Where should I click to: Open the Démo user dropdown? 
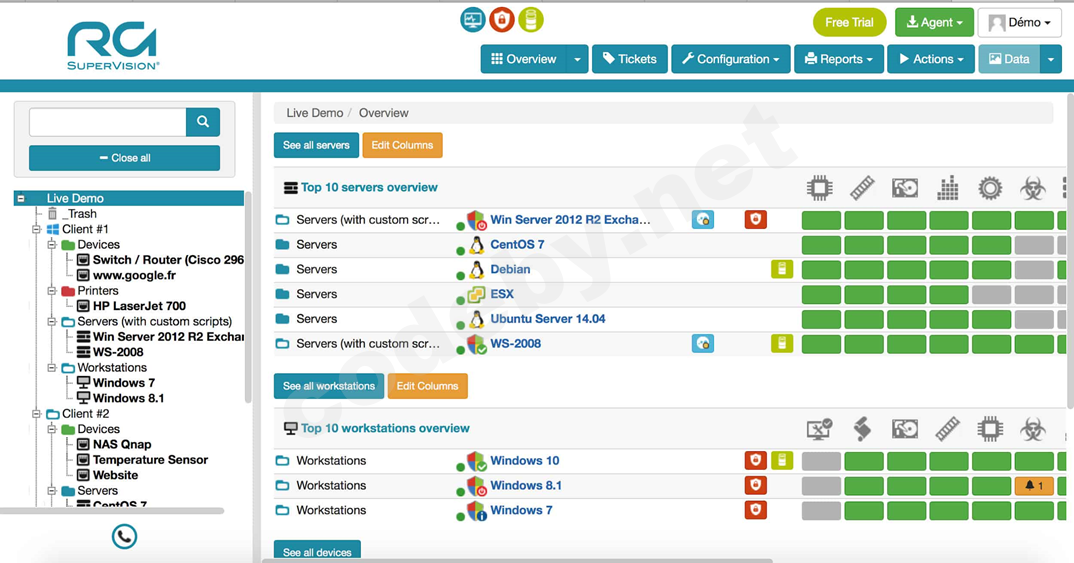[x=1020, y=22]
